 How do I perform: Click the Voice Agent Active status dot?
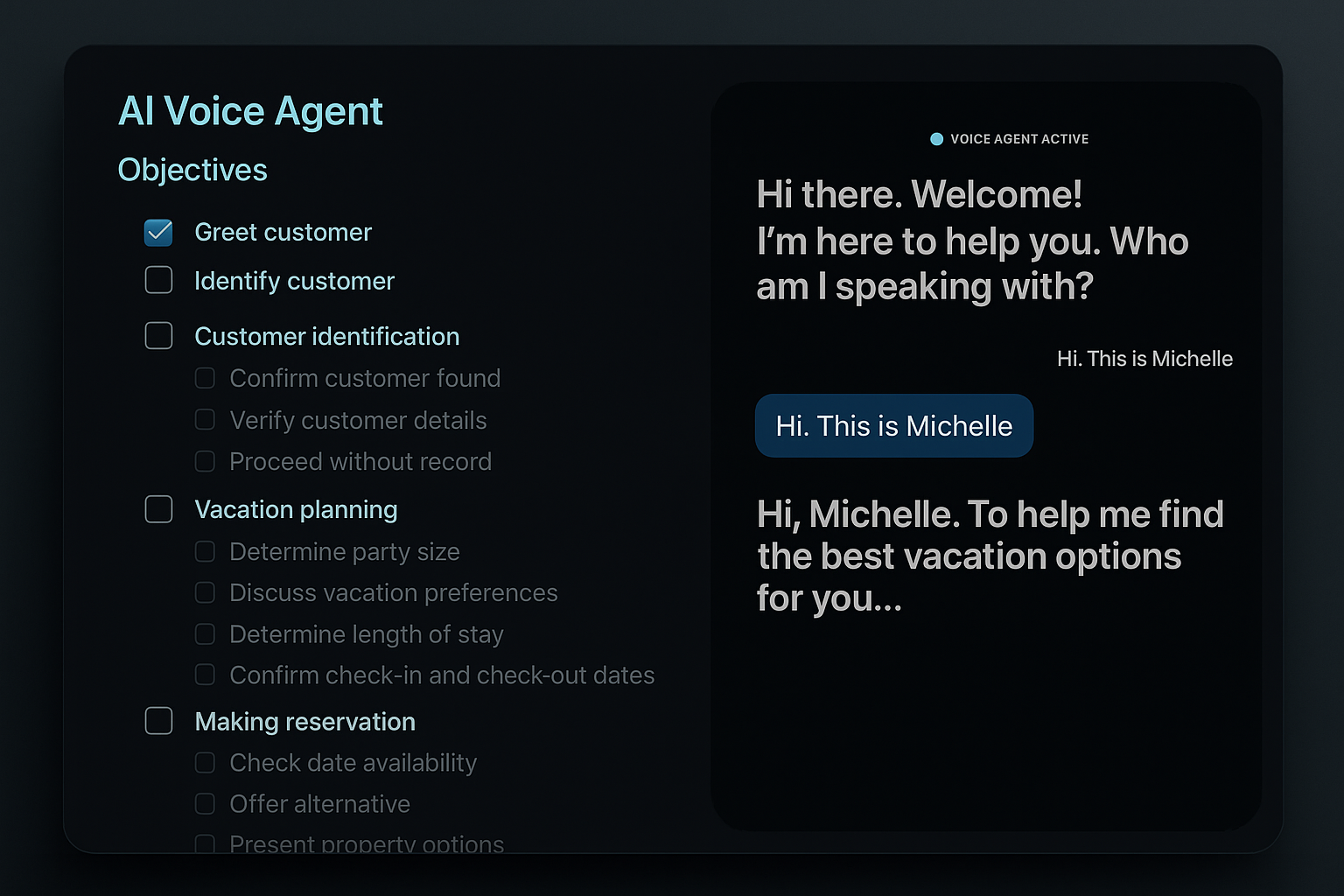(936, 139)
